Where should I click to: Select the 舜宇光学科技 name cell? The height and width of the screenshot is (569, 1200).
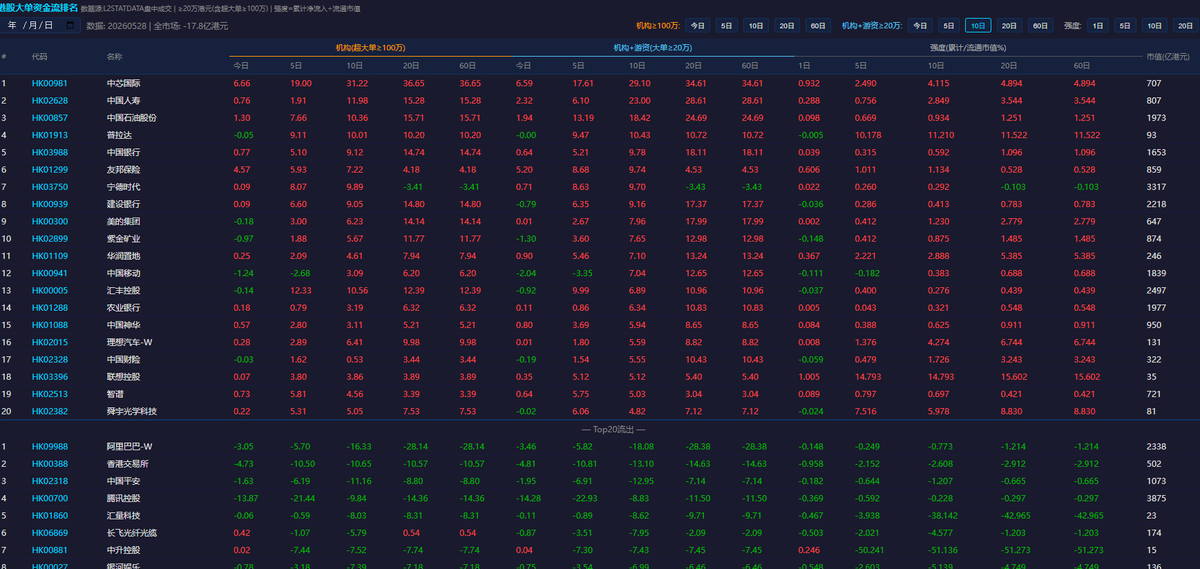point(131,411)
